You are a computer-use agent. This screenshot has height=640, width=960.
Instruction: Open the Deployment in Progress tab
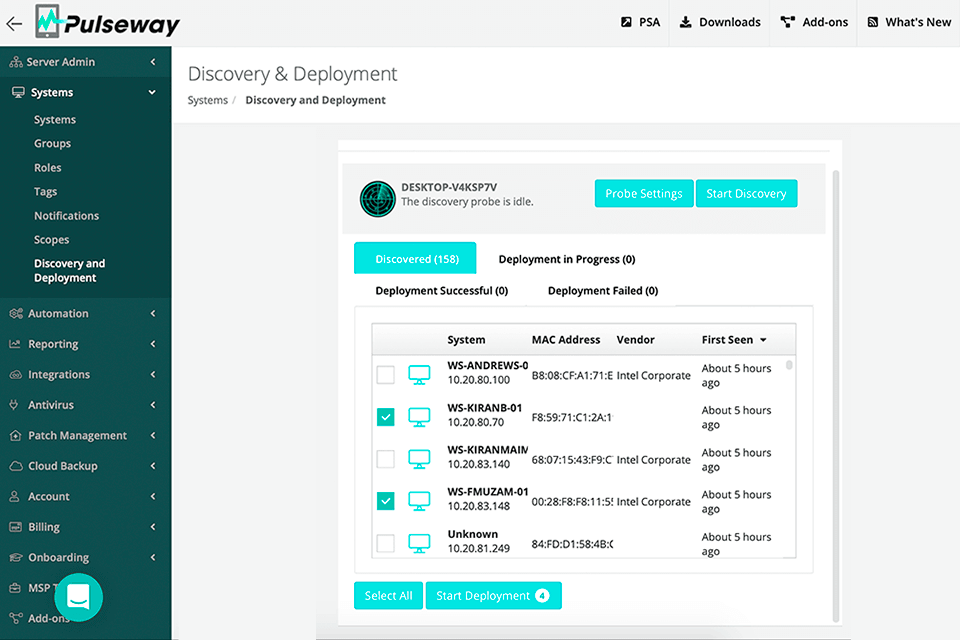coord(566,258)
